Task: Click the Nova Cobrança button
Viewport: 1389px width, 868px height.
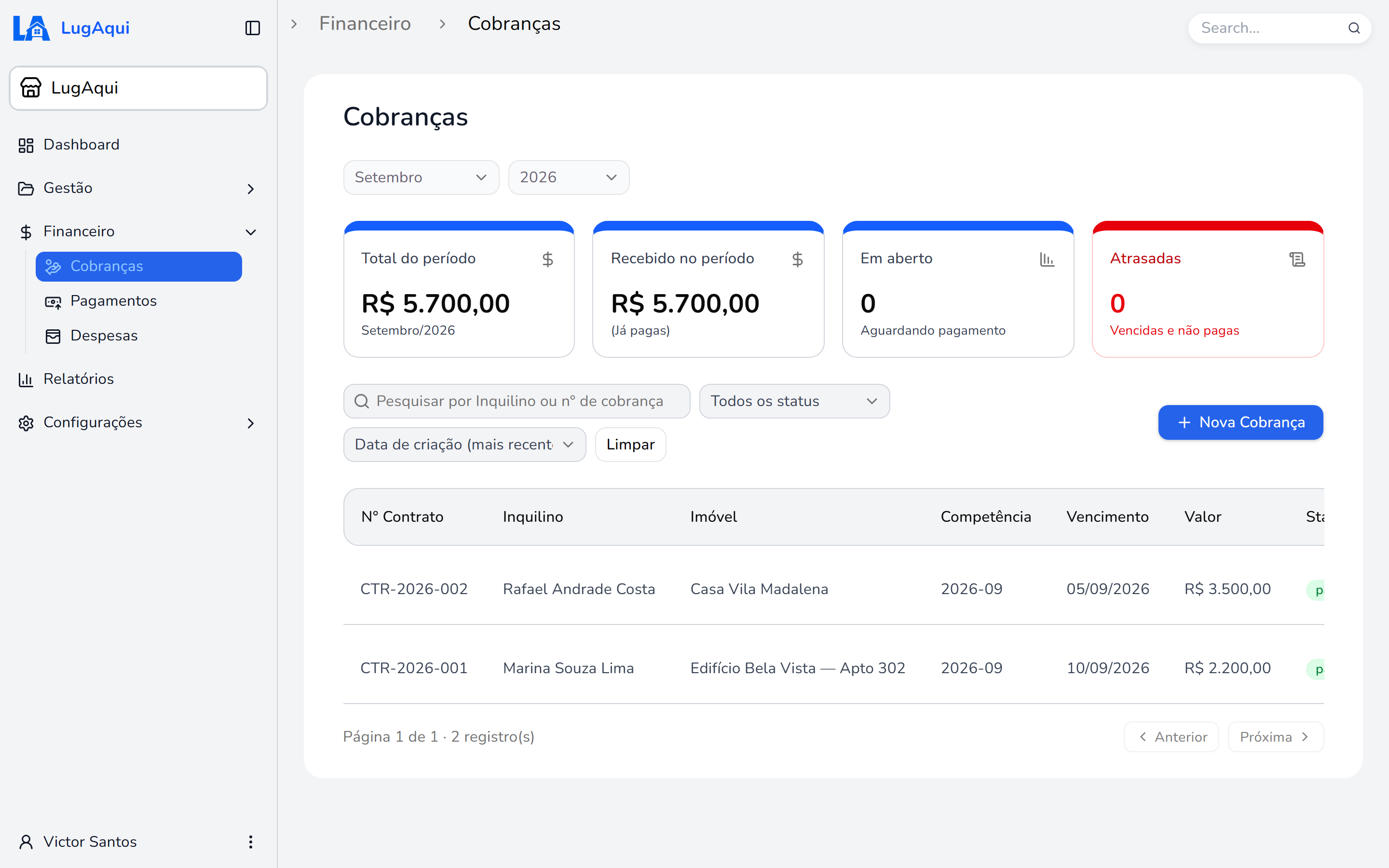Action: (1240, 422)
